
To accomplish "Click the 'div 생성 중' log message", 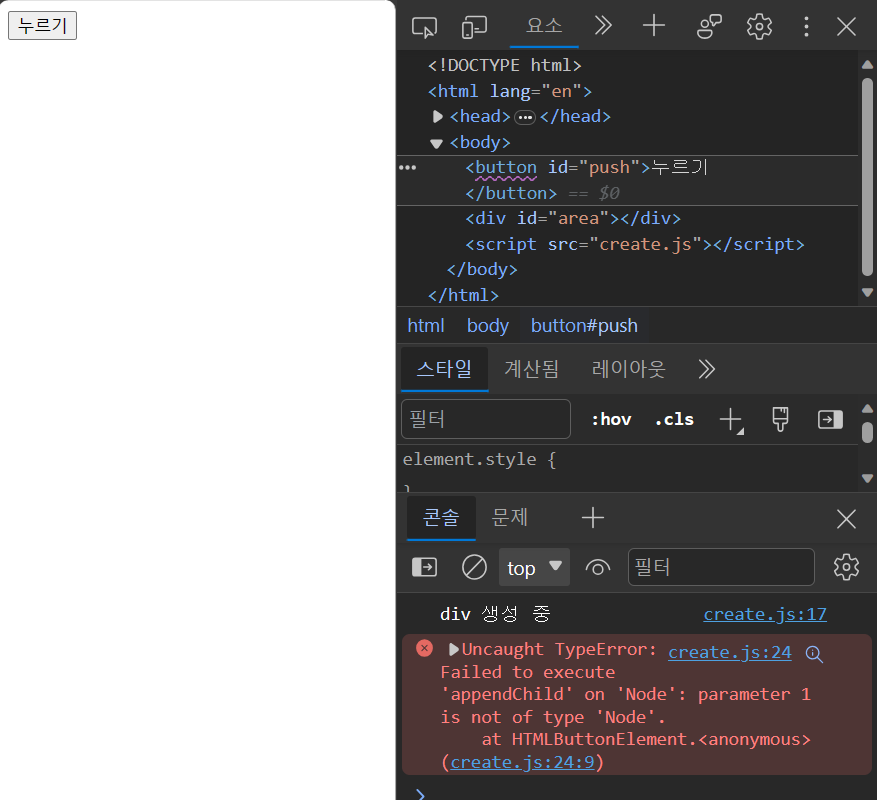I will [495, 614].
